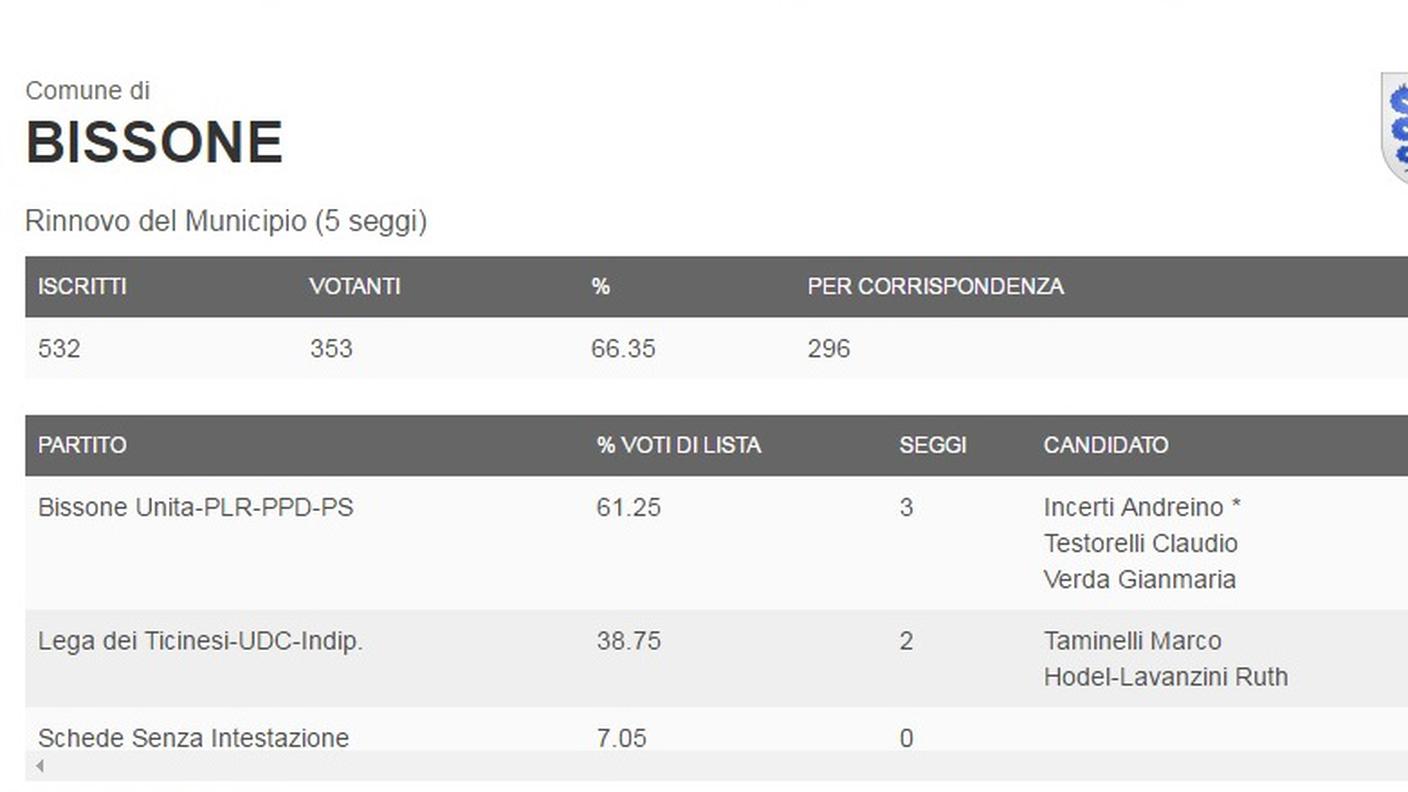Select the Bissone Unita-PLR-PPD-PS party row
1408x792 pixels.
pyautogui.click(x=716, y=543)
